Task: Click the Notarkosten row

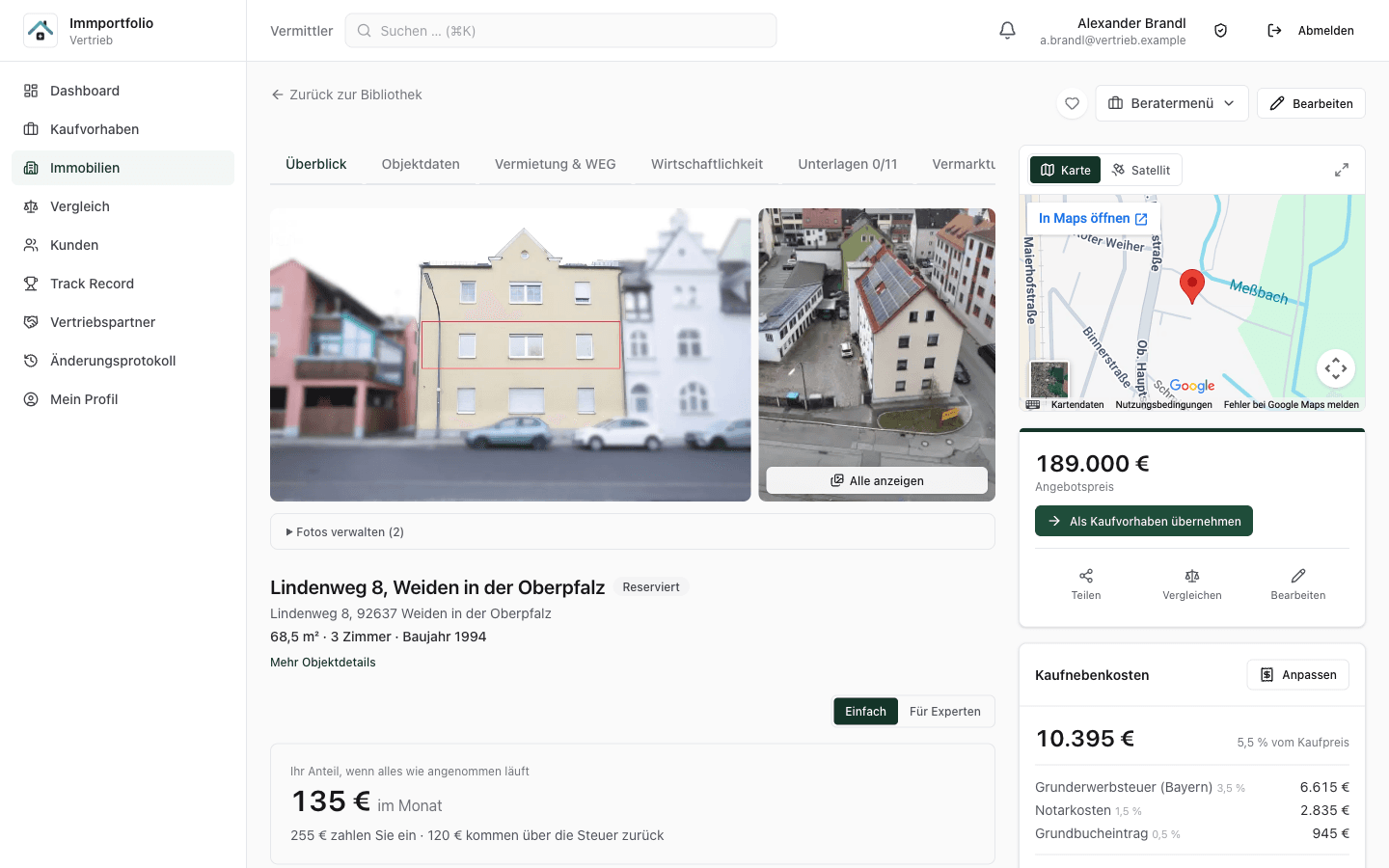Action: tap(1192, 810)
